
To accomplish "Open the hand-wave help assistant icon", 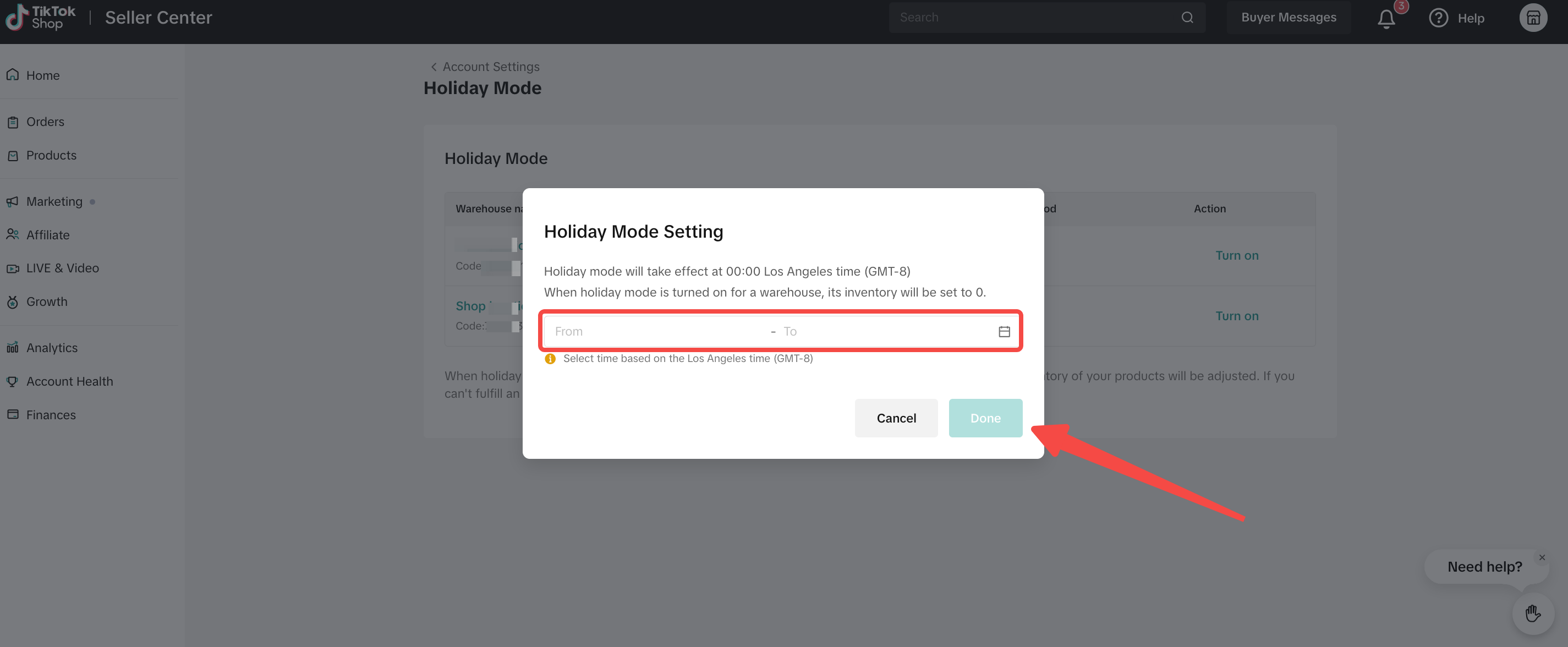I will [x=1533, y=613].
